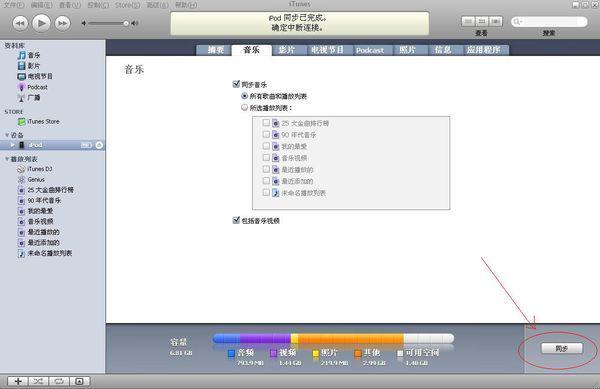
Task: Click the Next track fast-forward button
Action: pyautogui.click(x=62, y=23)
